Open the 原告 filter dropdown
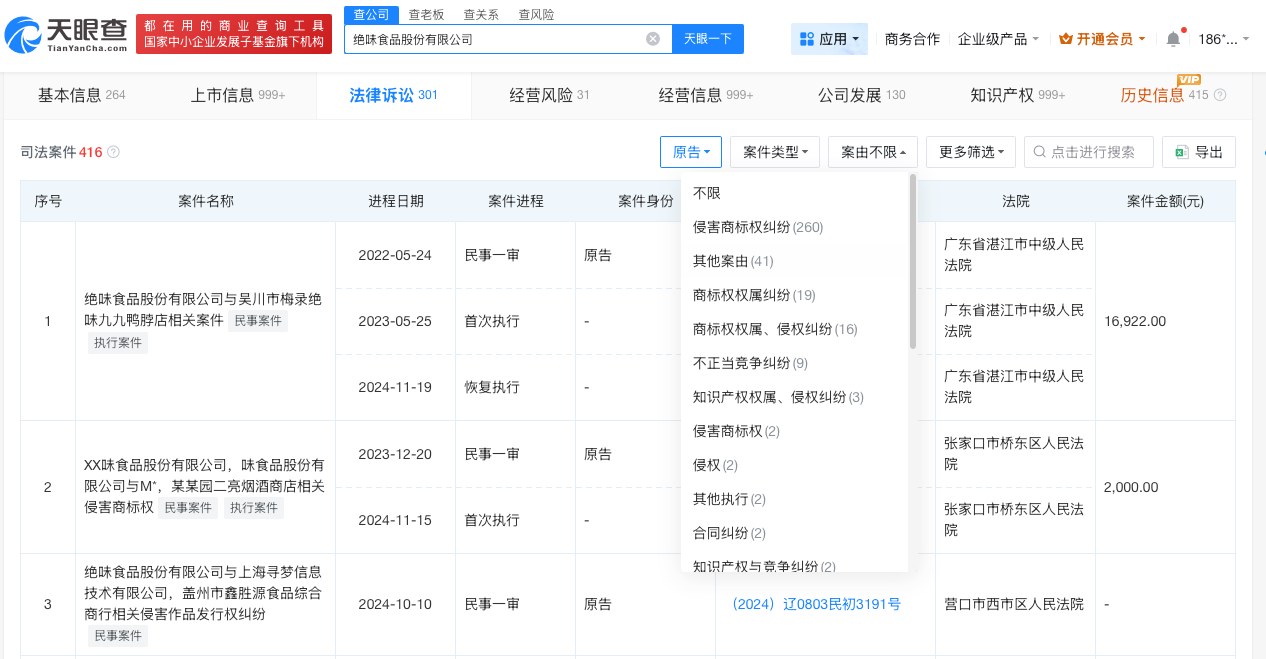 tap(691, 152)
